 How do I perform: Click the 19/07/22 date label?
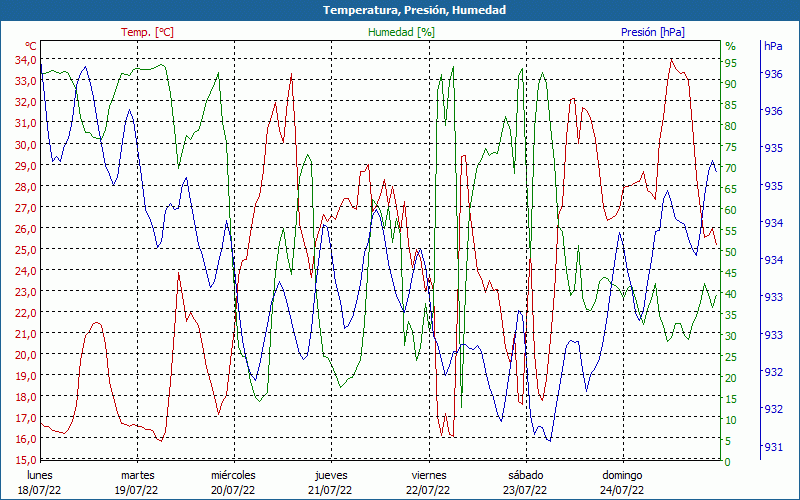pos(136,490)
